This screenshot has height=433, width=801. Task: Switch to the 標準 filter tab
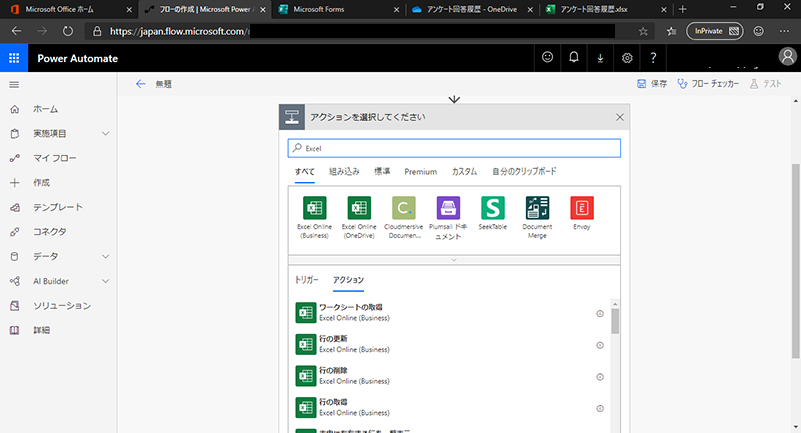point(382,172)
